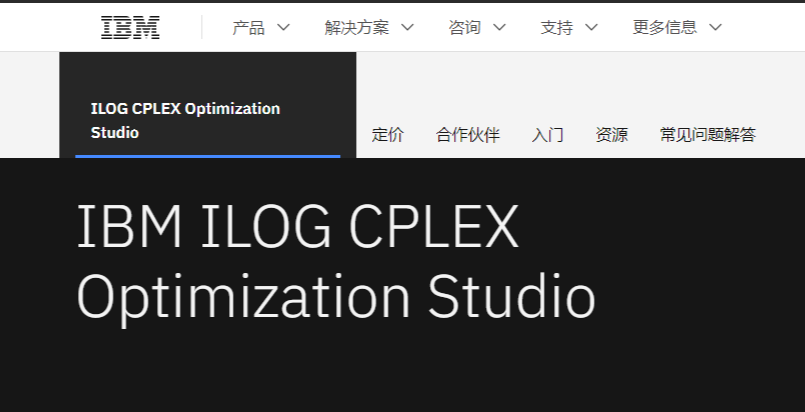The image size is (805, 412).
Task: Expand the chevron beside 更多信息
Action: 716,27
